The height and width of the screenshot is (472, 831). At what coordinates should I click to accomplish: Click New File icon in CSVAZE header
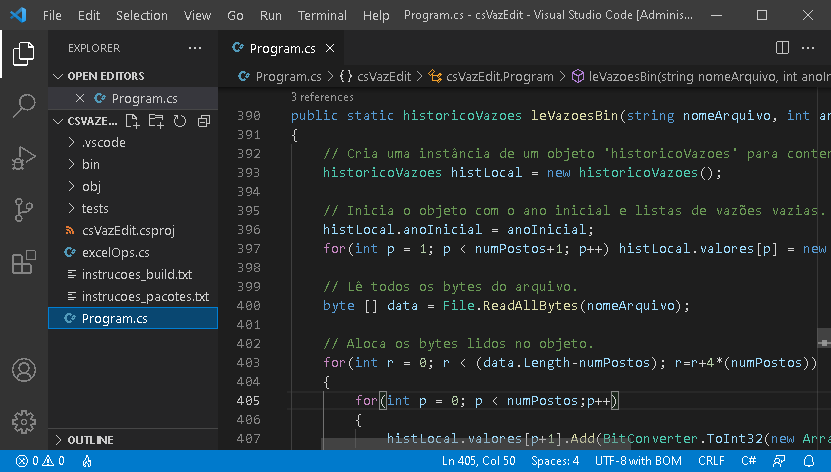(132, 121)
